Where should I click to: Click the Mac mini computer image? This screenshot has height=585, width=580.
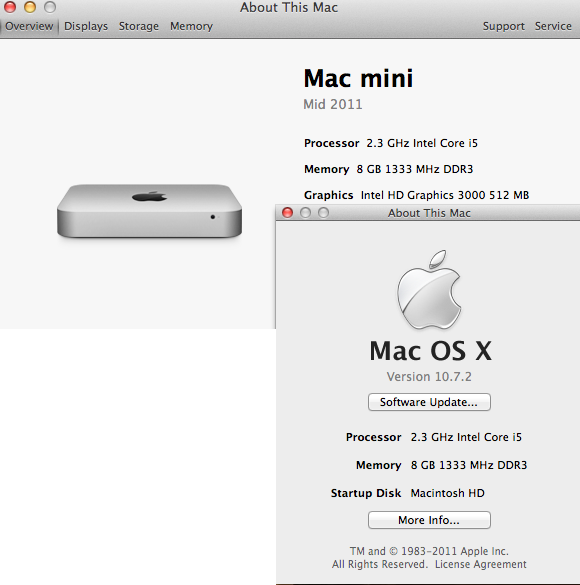150,211
